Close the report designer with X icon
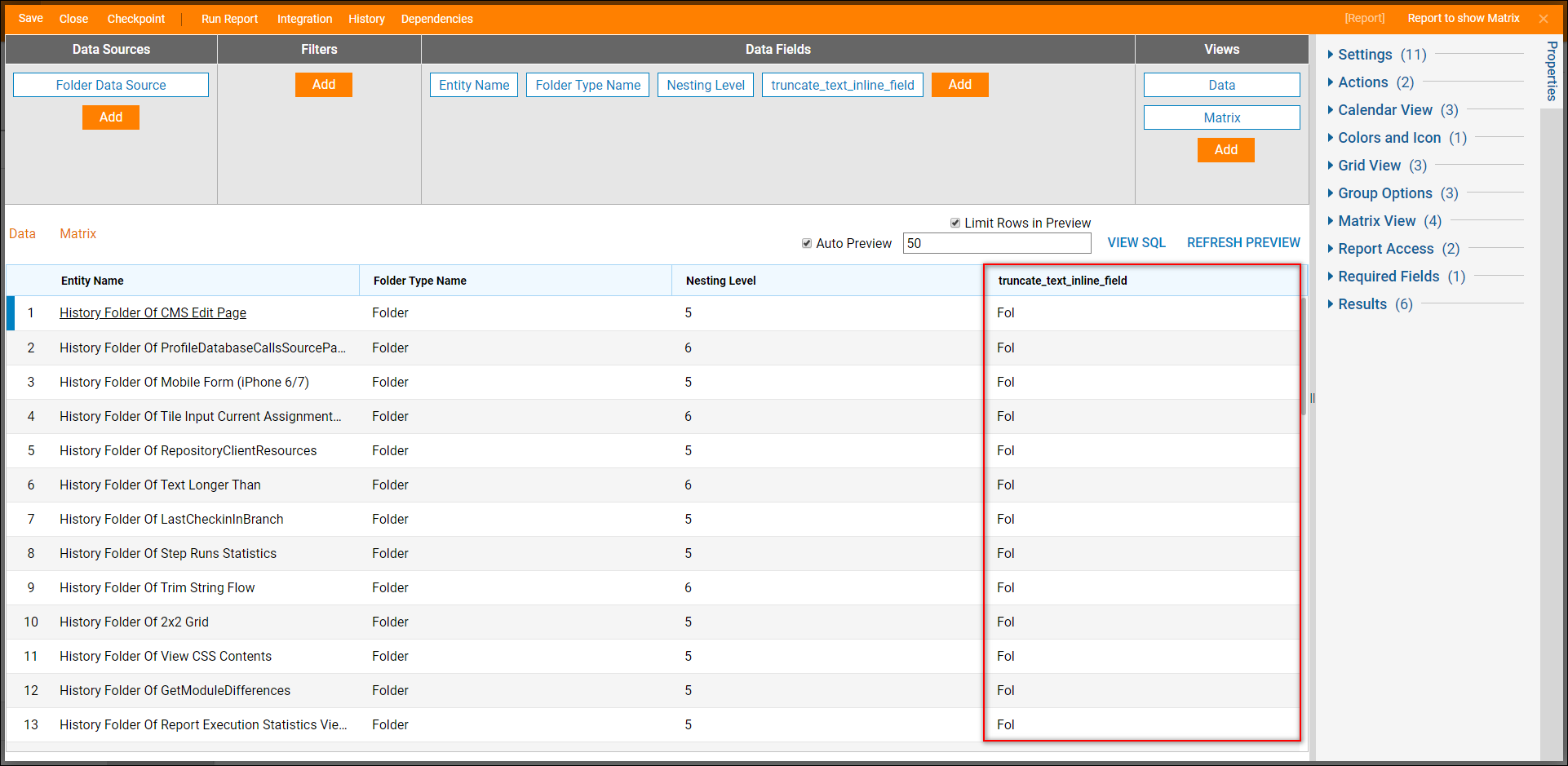The width and height of the screenshot is (1568, 766). (x=1544, y=19)
